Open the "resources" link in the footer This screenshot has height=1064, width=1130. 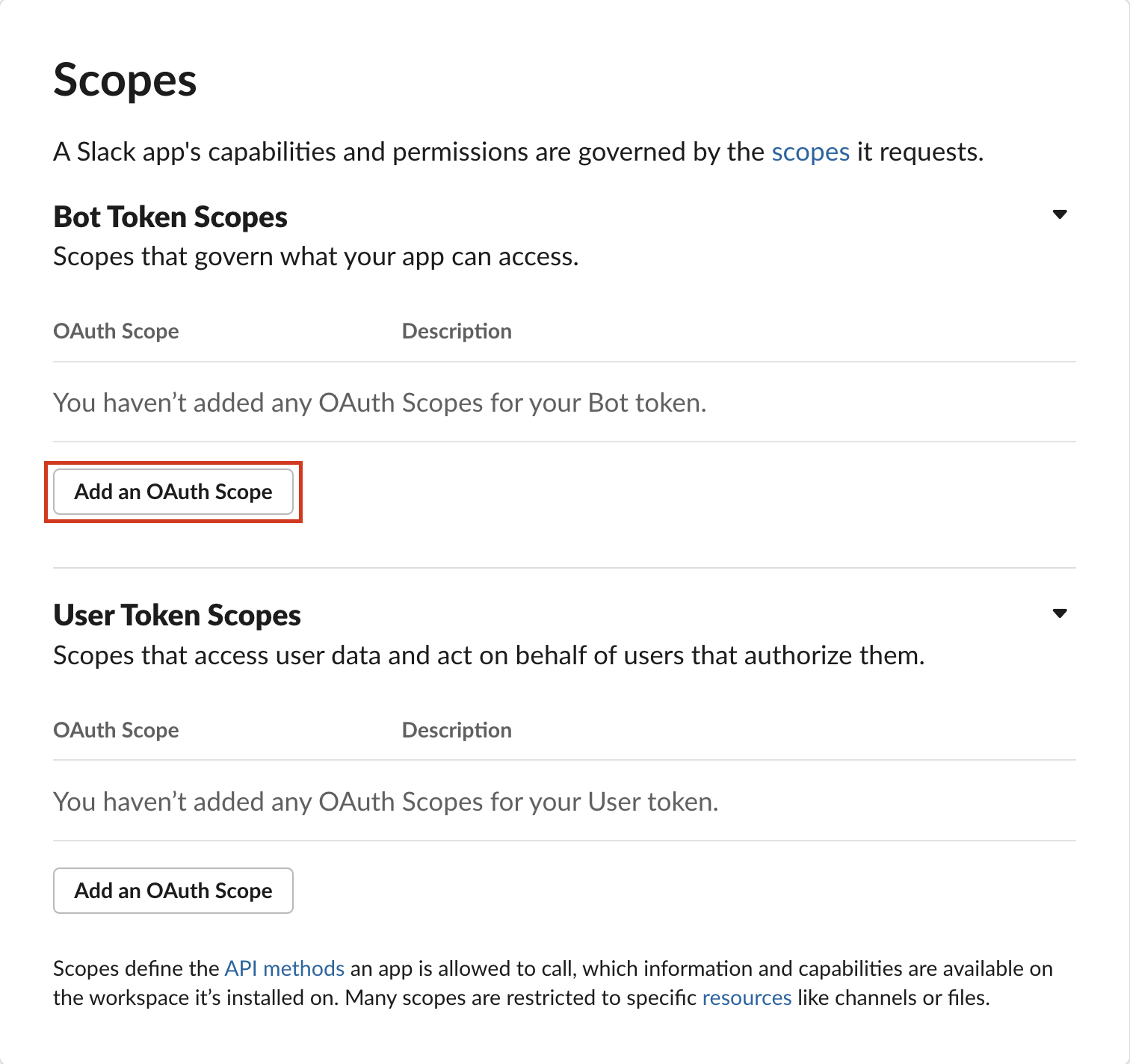747,998
